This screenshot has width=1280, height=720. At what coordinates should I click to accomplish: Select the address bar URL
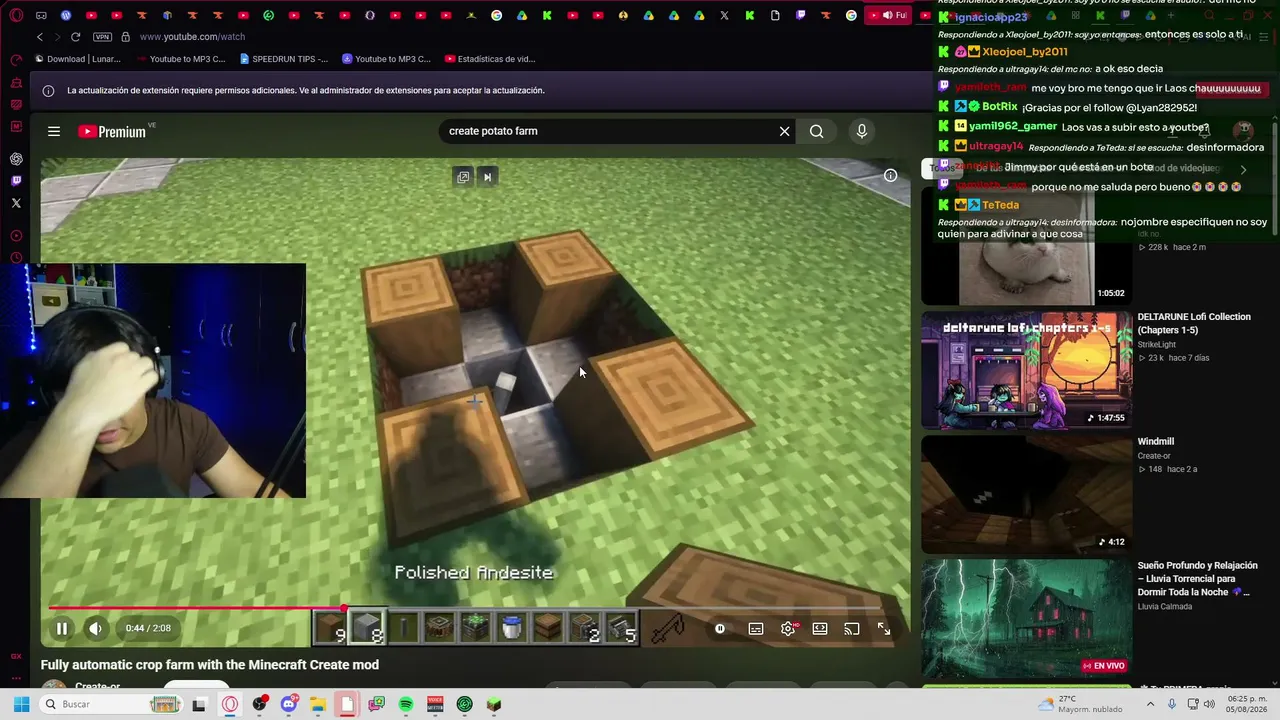[192, 37]
